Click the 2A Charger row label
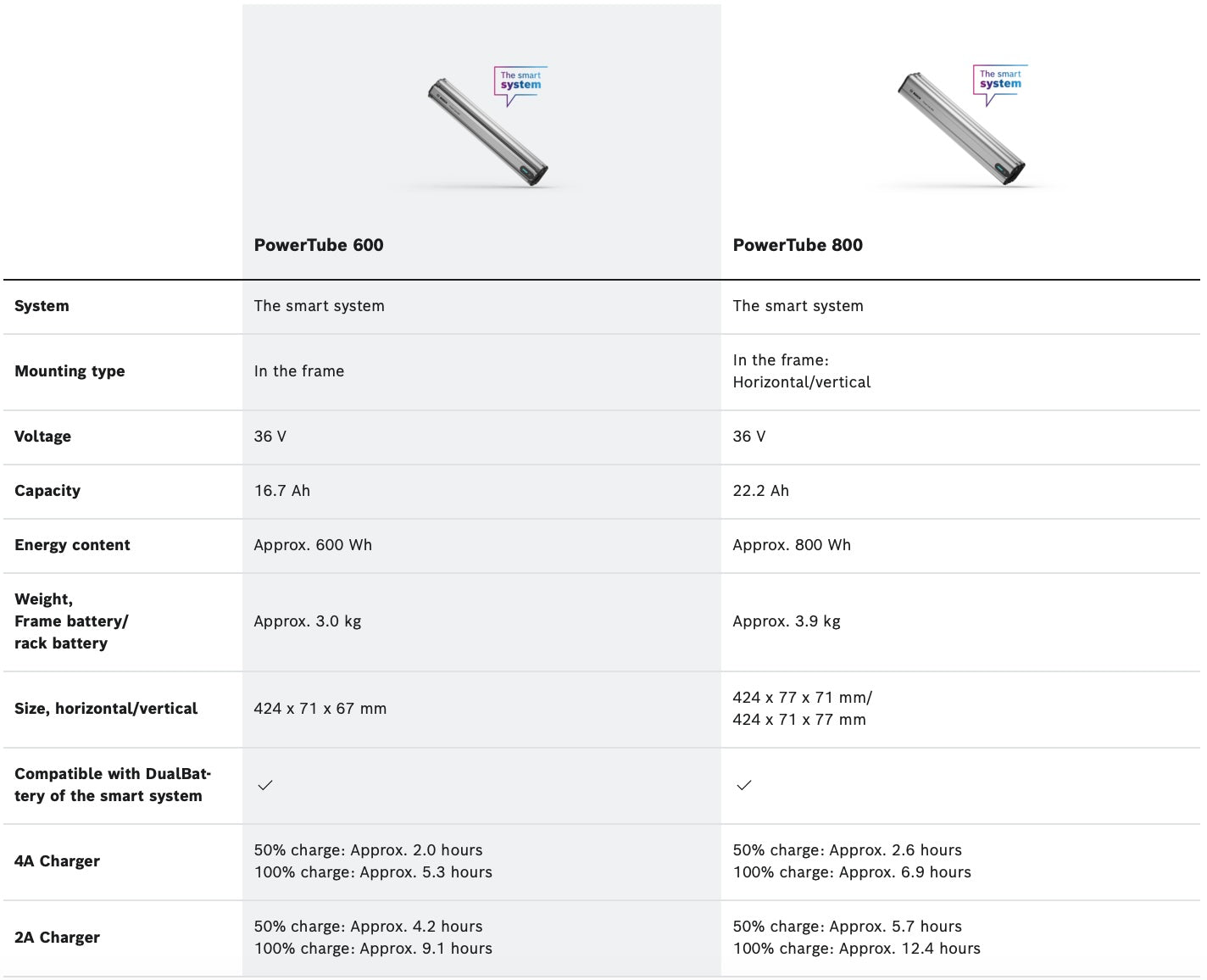Screen dimensions: 1207x980 (x=57, y=938)
